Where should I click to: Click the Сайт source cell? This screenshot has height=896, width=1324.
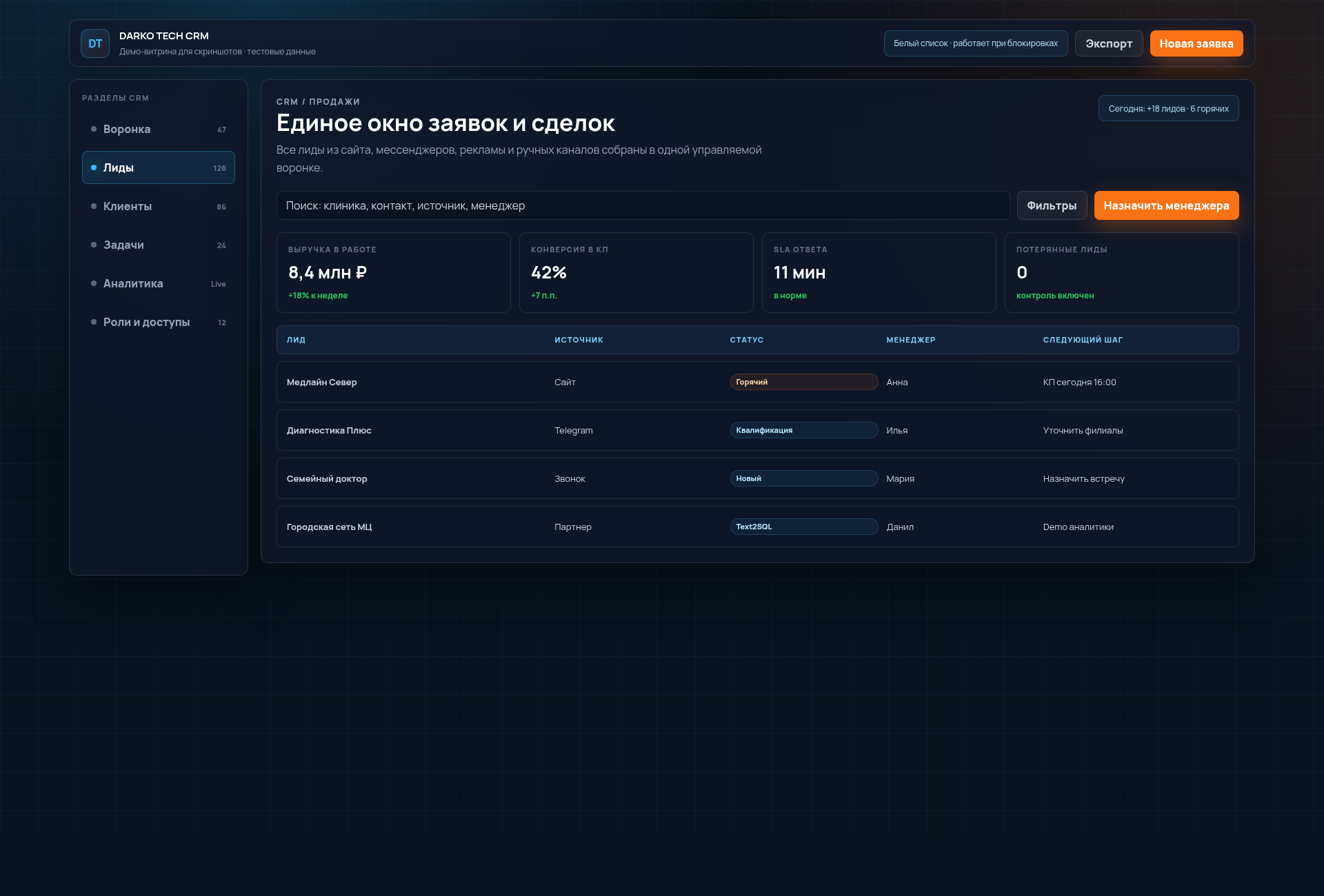[565, 382]
